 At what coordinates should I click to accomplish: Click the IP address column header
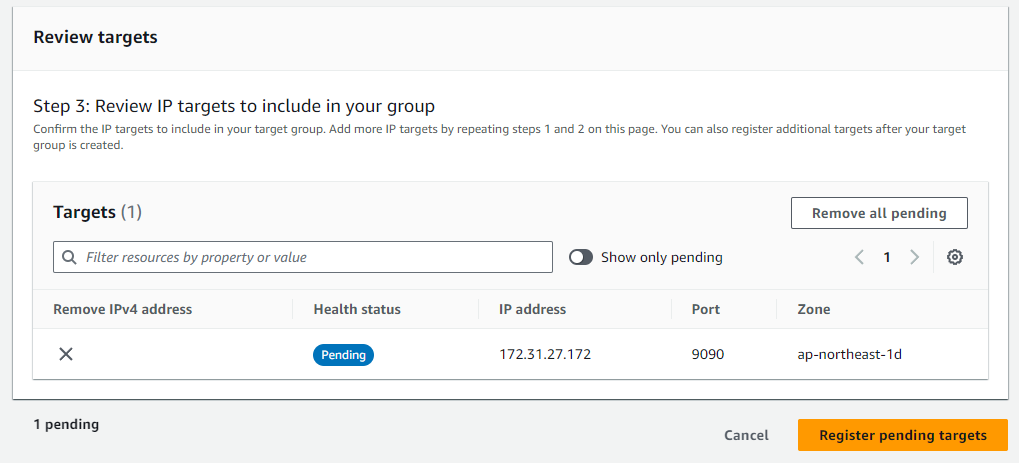532,310
